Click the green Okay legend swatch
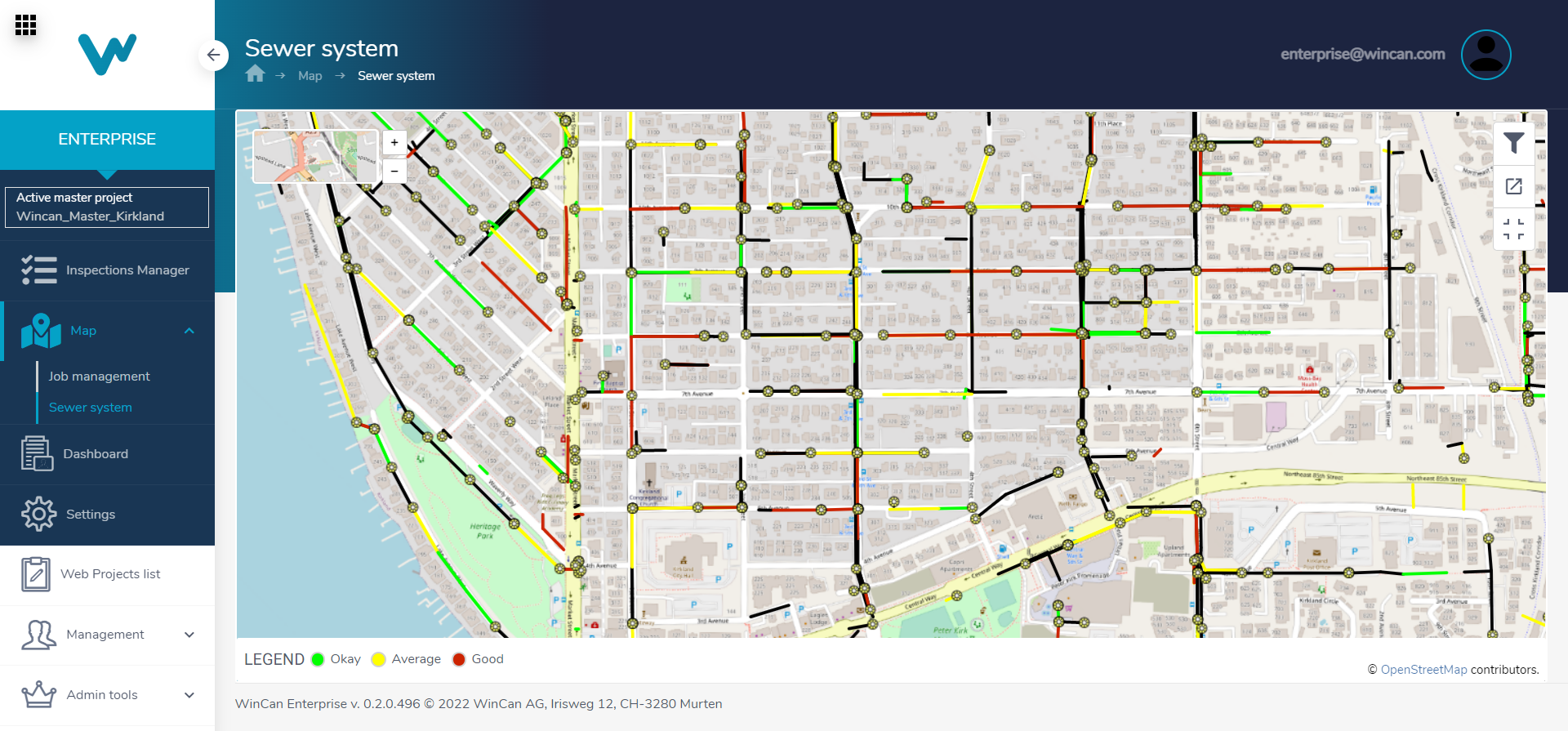Viewport: 1568px width, 731px height. (318, 660)
